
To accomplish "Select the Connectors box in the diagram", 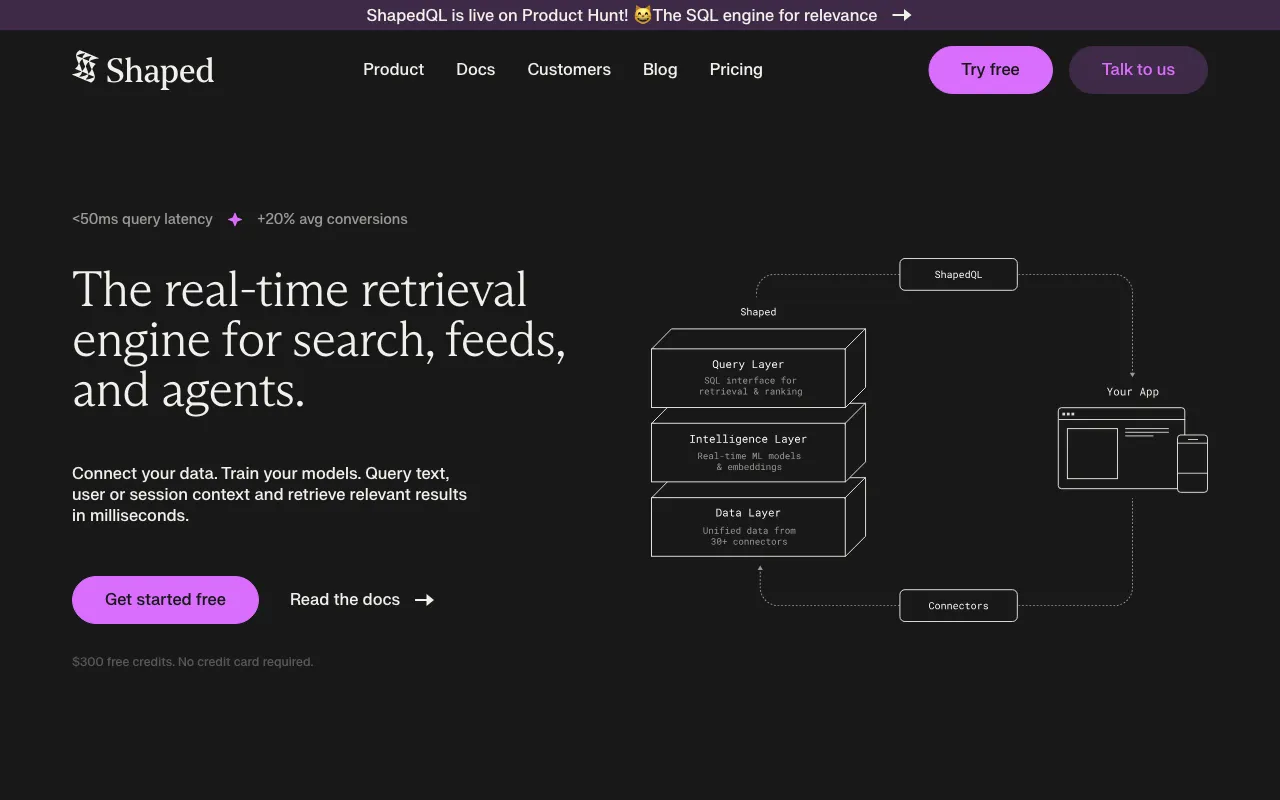I will 958,605.
